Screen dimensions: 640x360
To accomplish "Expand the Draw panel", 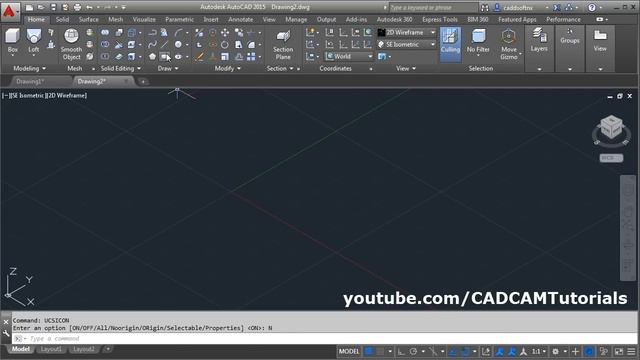I will coord(168,68).
